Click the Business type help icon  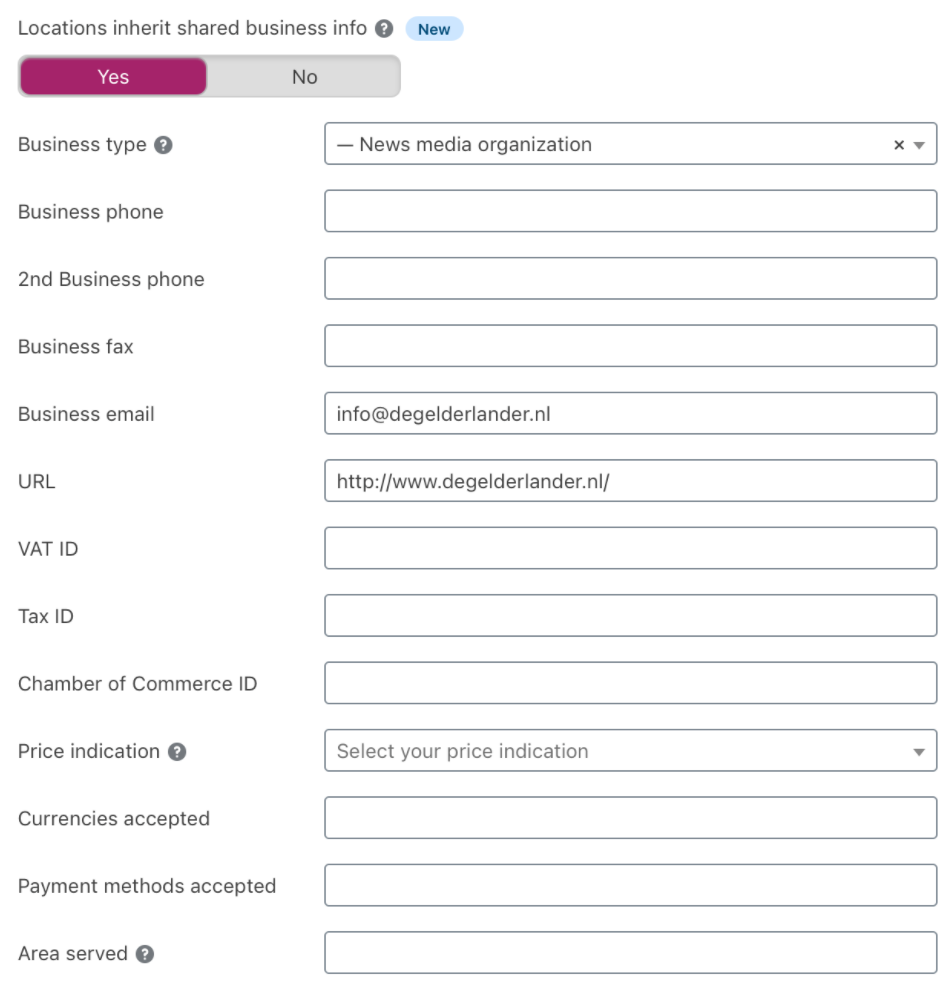click(164, 145)
